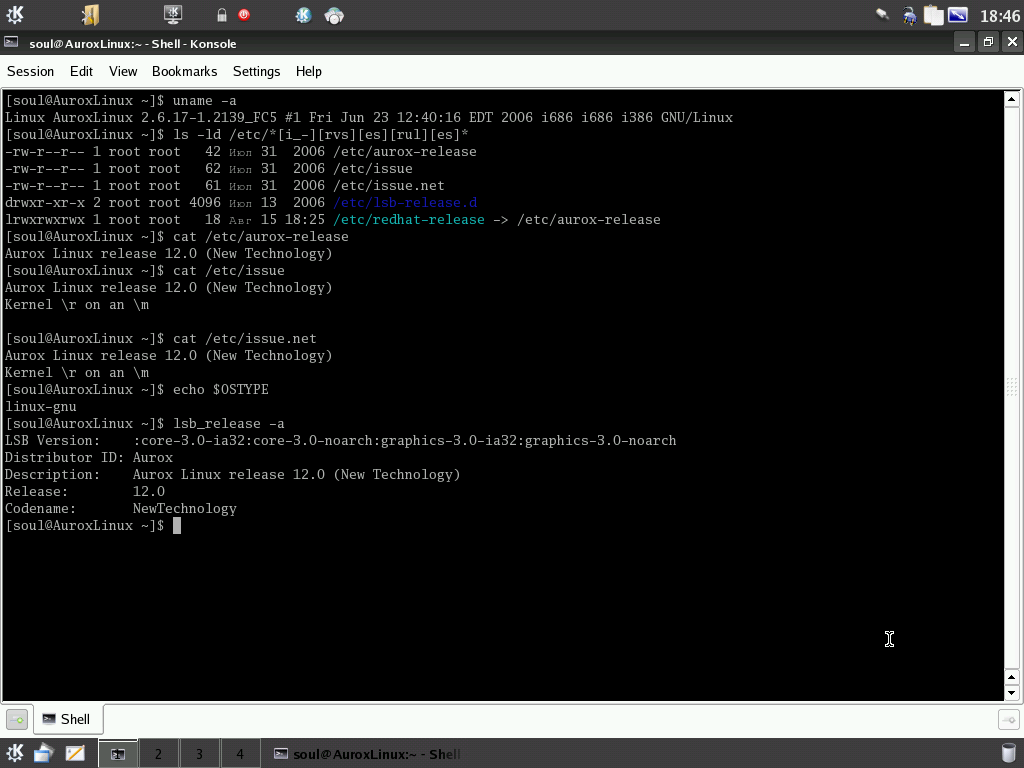Click the 'Distributor ID: Aurox' line

[89, 457]
